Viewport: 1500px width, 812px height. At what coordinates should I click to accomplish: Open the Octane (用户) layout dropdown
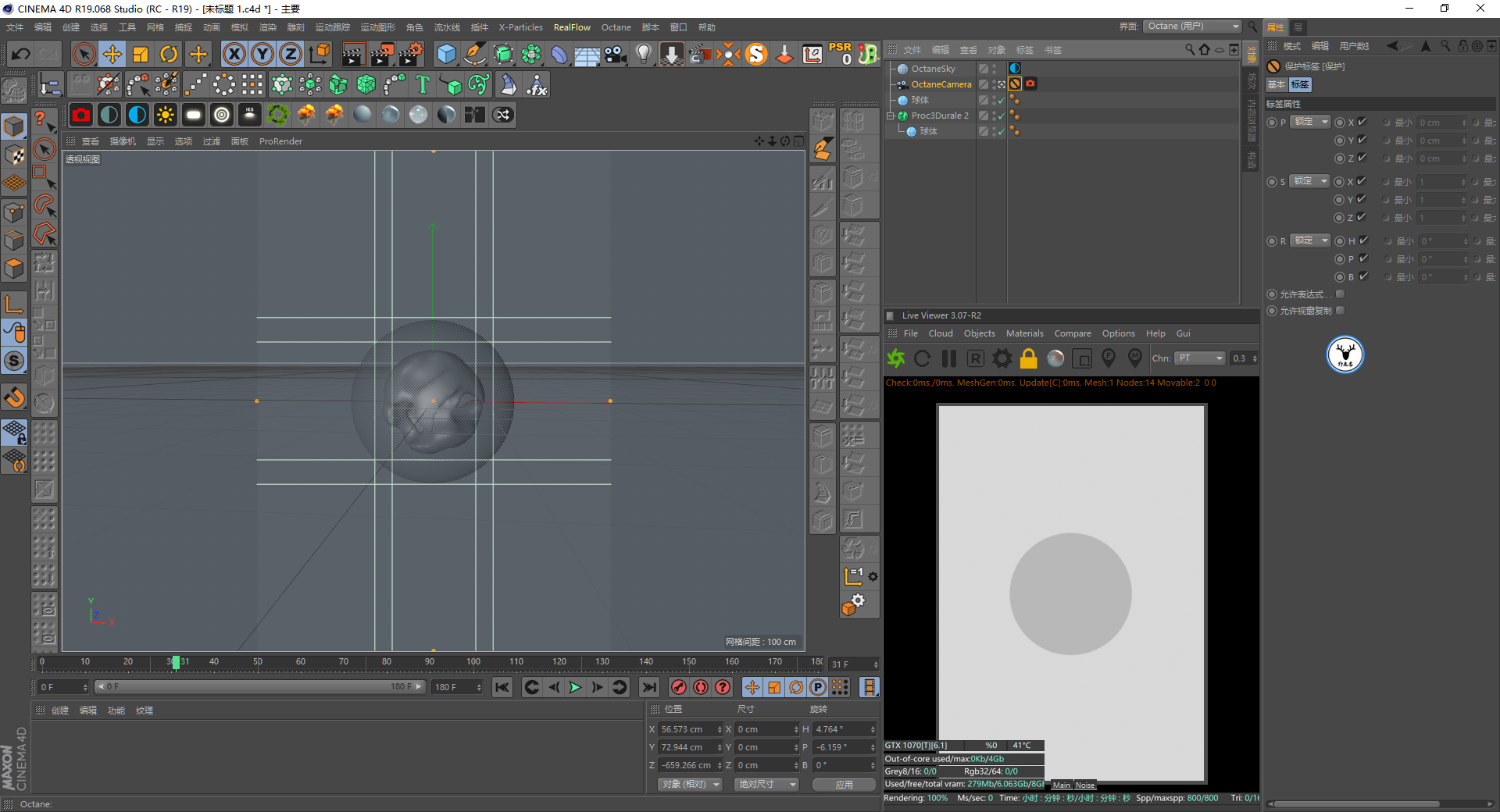coord(1192,27)
